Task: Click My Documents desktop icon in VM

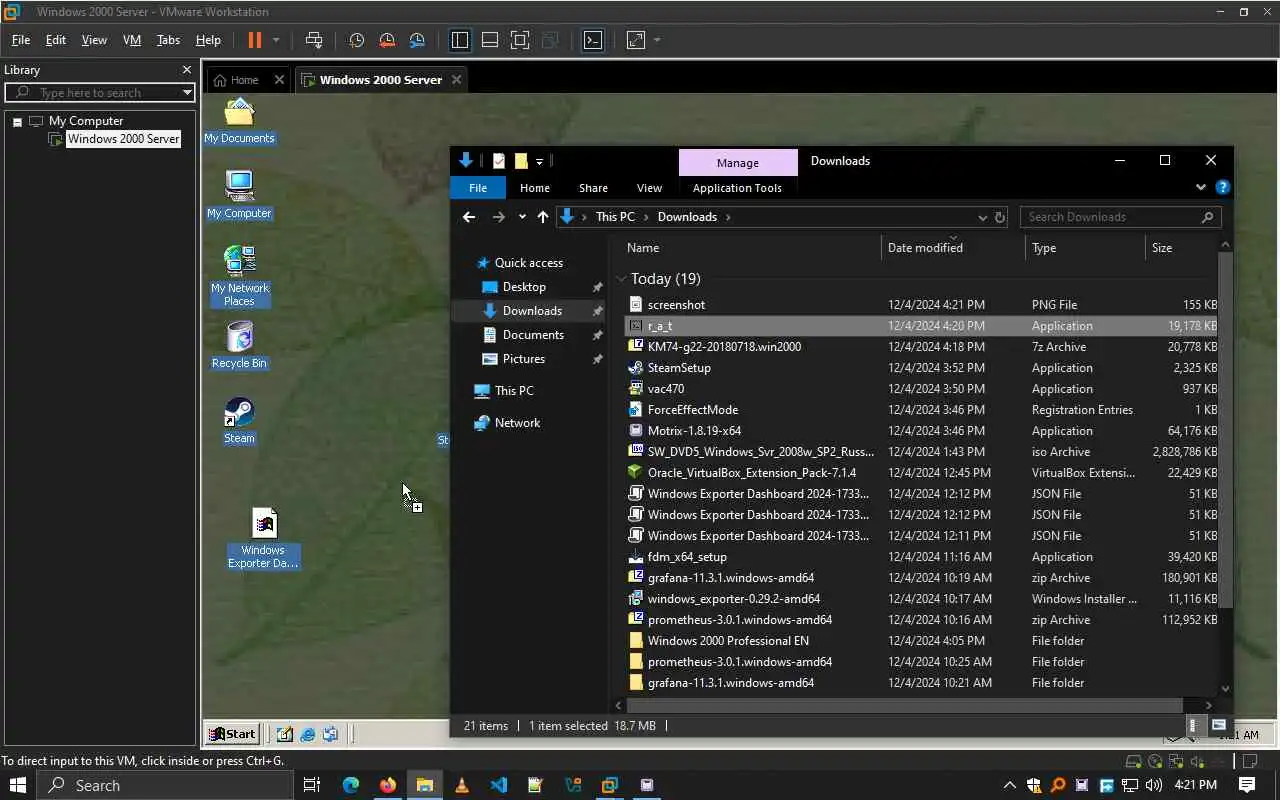Action: tap(239, 121)
